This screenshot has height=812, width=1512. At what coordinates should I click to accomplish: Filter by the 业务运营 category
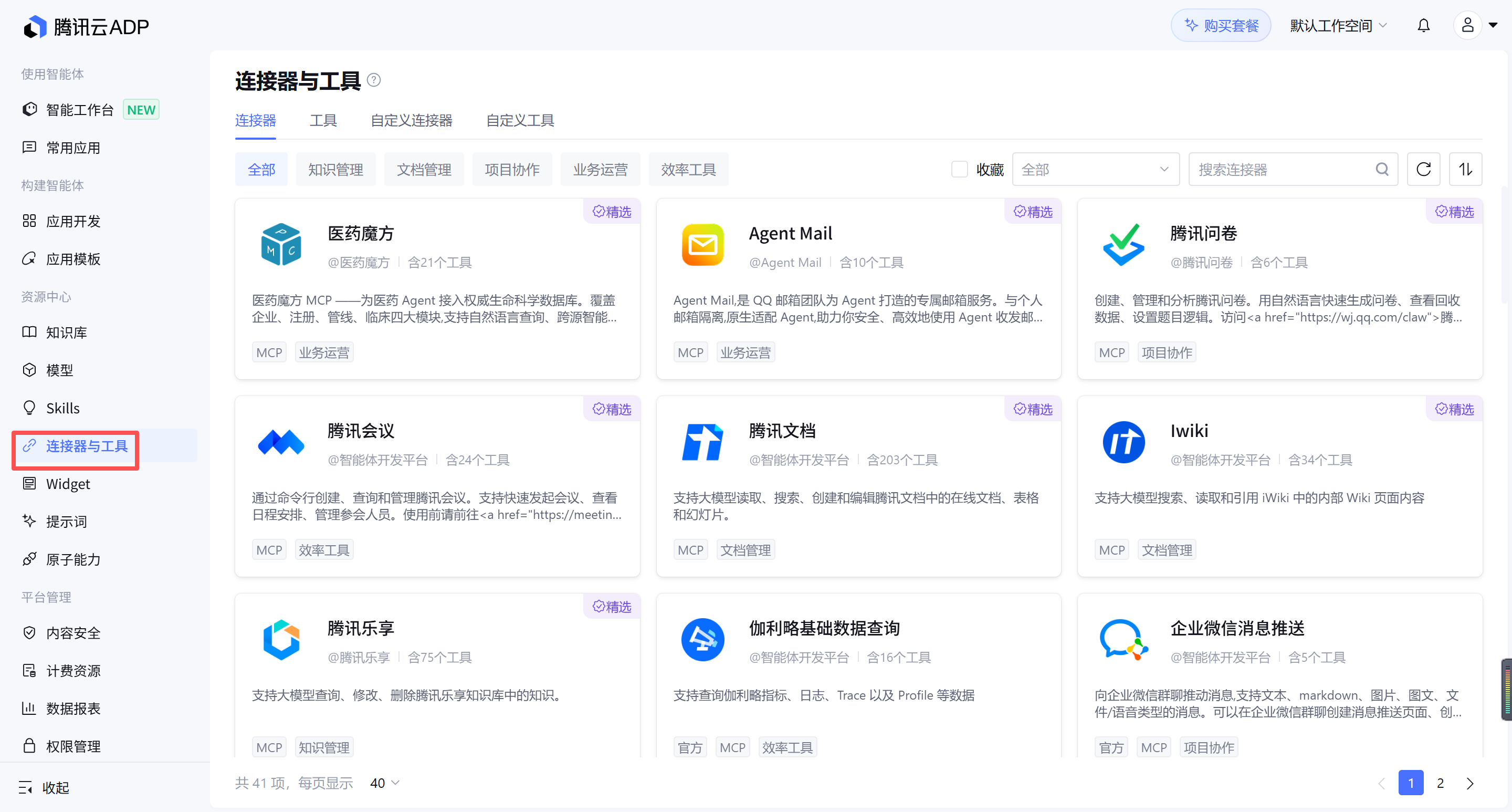pyautogui.click(x=601, y=170)
